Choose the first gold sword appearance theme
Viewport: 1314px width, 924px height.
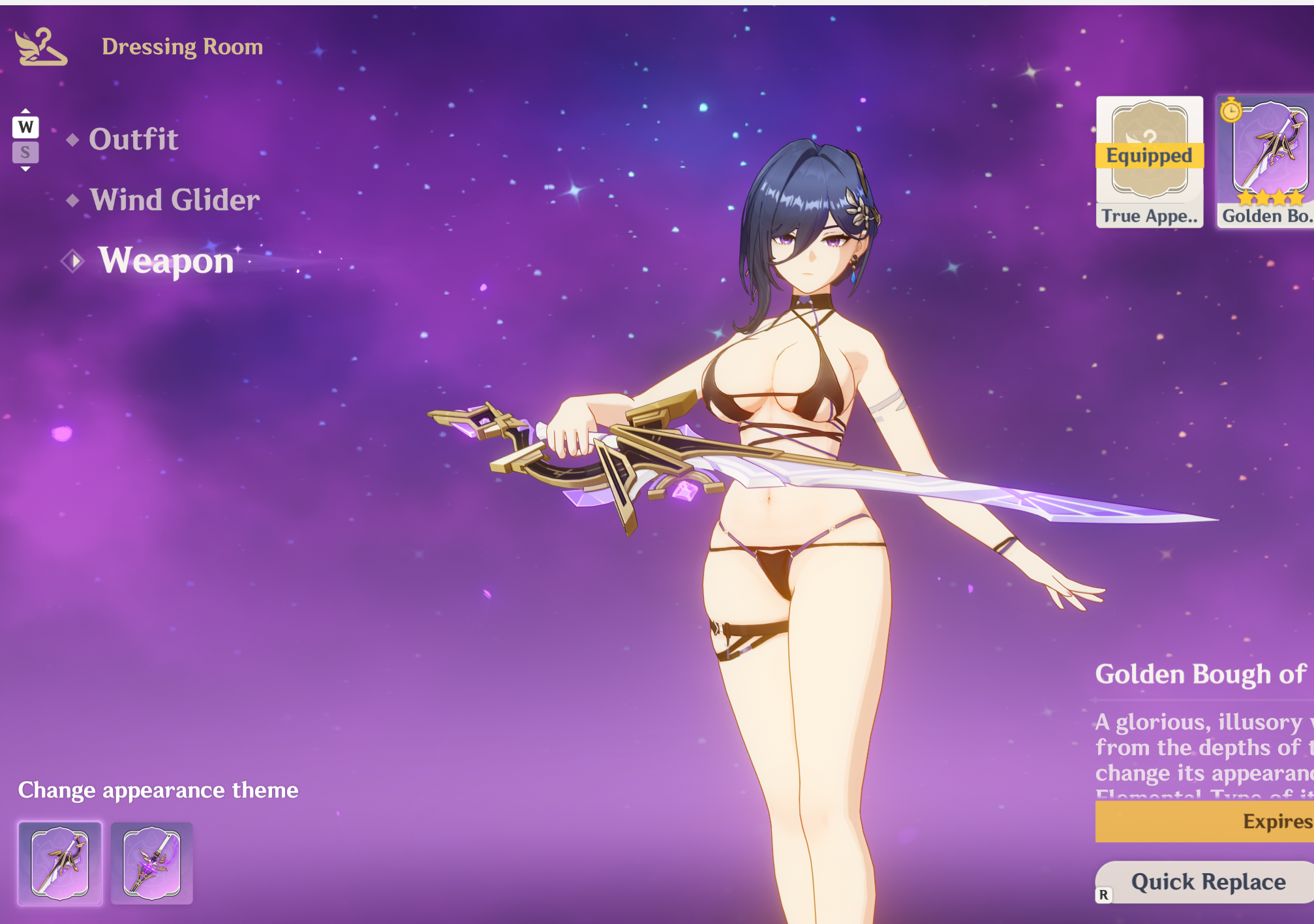(x=60, y=863)
